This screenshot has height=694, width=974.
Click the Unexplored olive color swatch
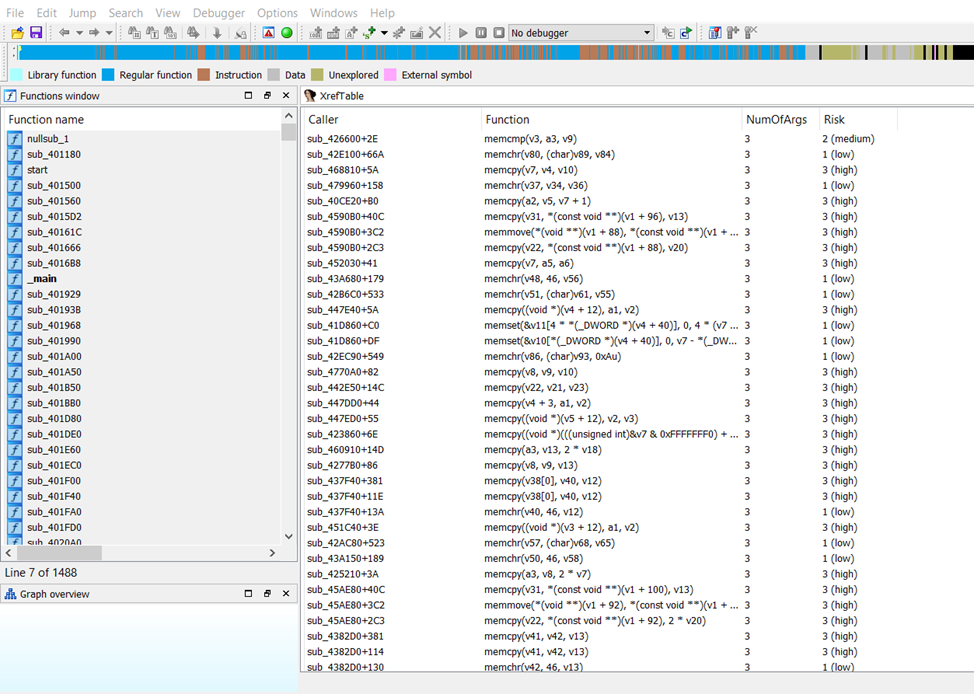317,75
